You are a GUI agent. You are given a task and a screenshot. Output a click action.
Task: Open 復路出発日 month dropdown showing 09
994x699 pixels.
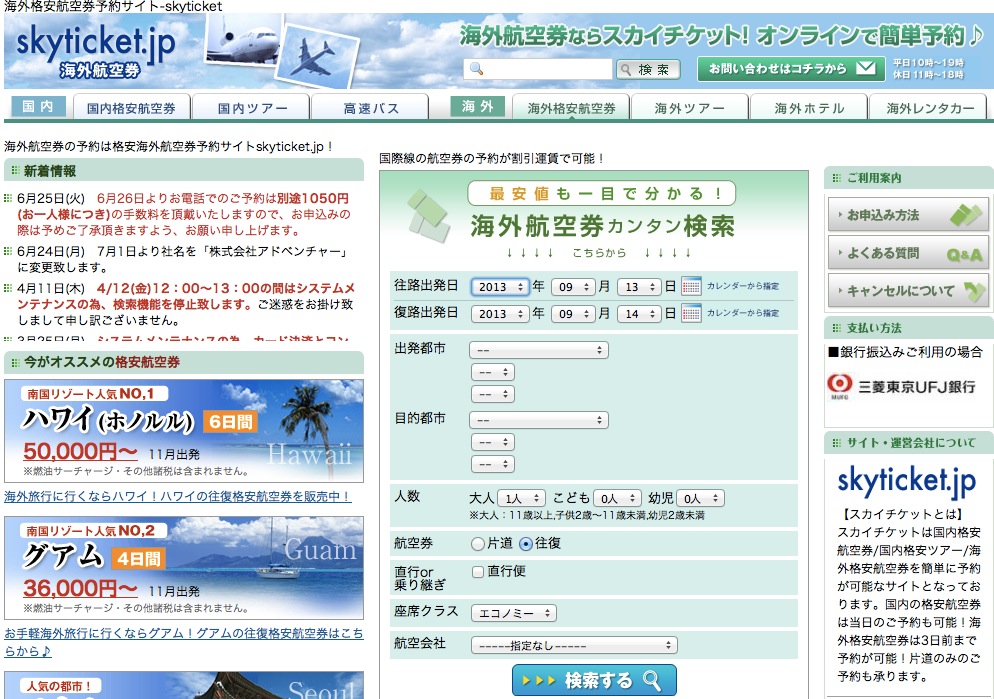[x=573, y=314]
